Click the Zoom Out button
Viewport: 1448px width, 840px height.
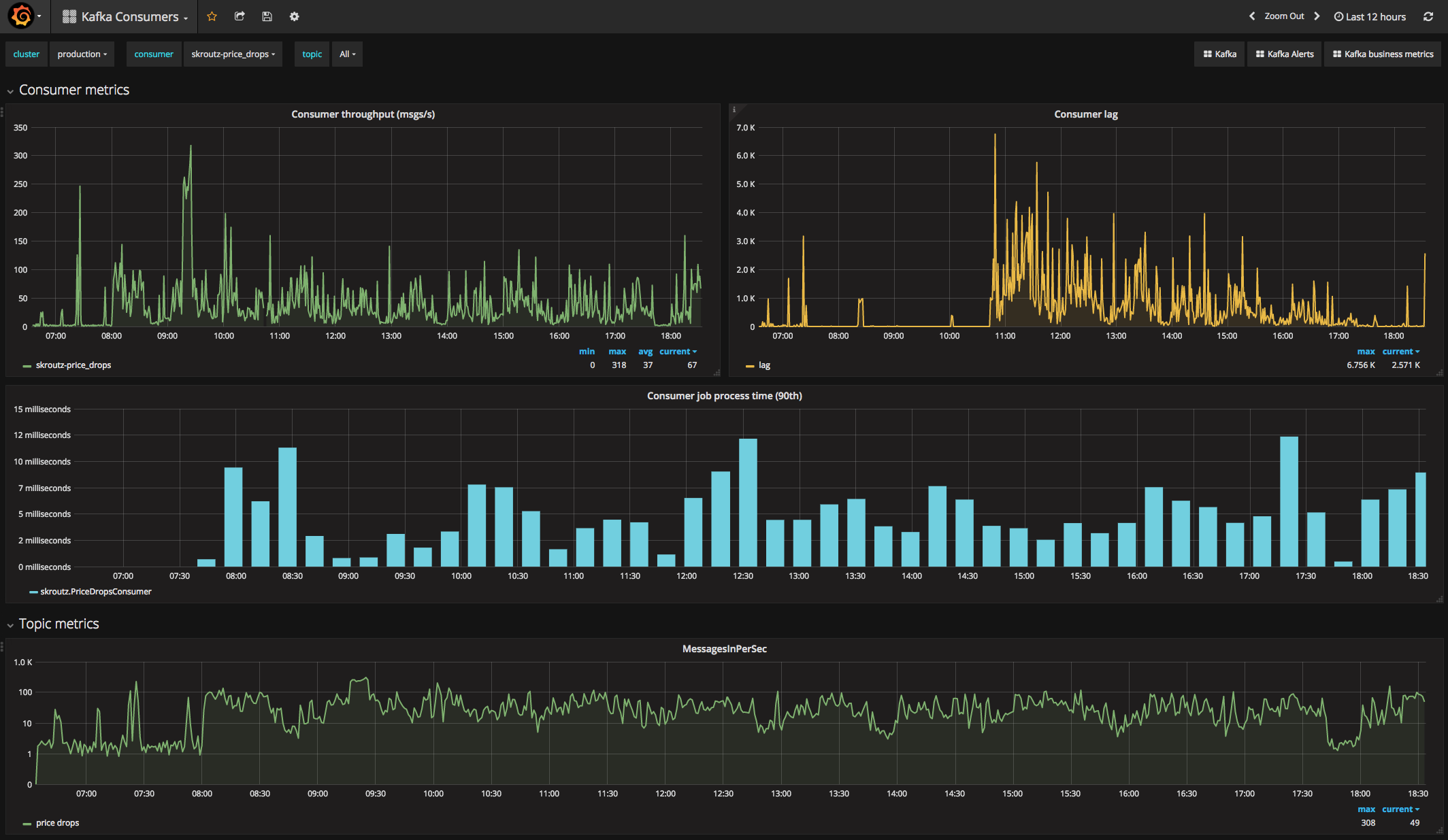(1284, 16)
